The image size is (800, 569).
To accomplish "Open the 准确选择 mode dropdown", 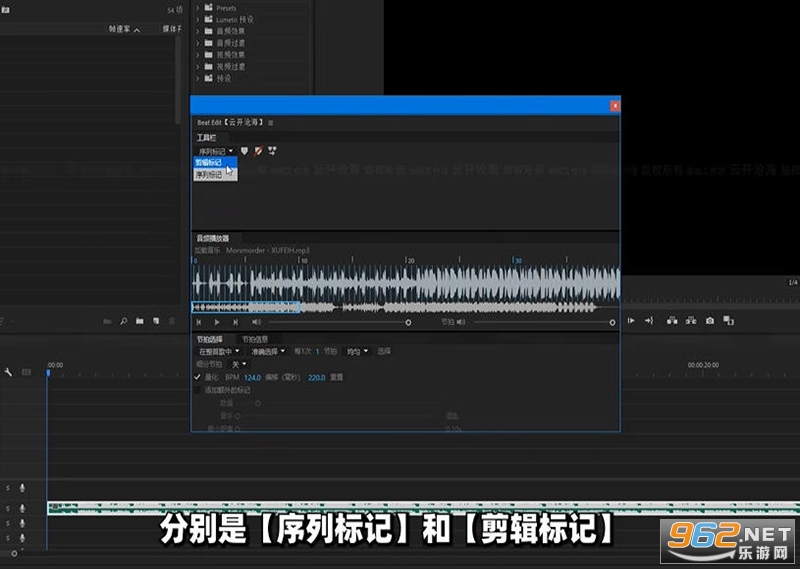I will [268, 352].
